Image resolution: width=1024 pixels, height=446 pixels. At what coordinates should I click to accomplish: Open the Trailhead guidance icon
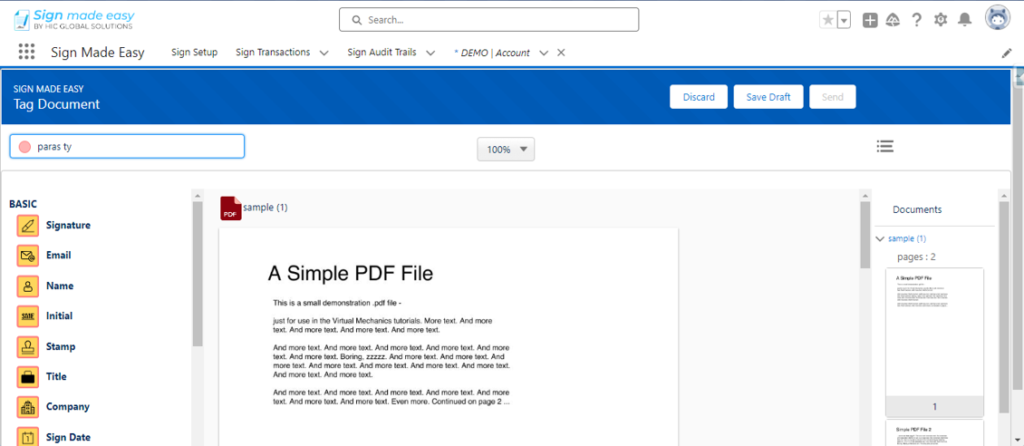point(893,20)
